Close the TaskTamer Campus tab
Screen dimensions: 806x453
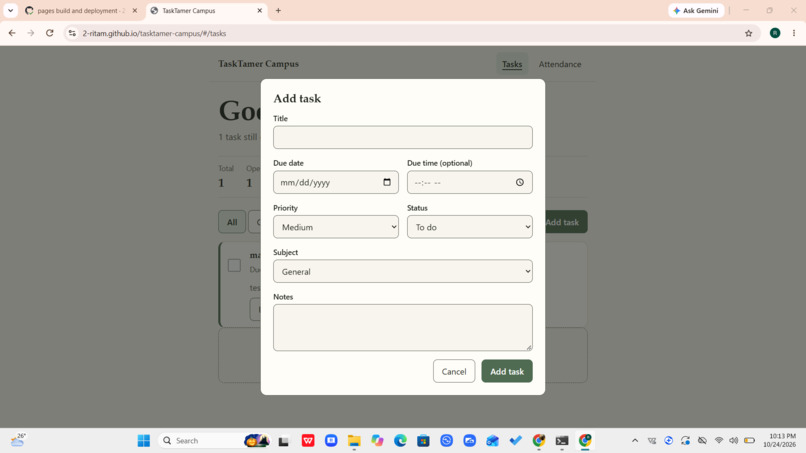(x=260, y=10)
